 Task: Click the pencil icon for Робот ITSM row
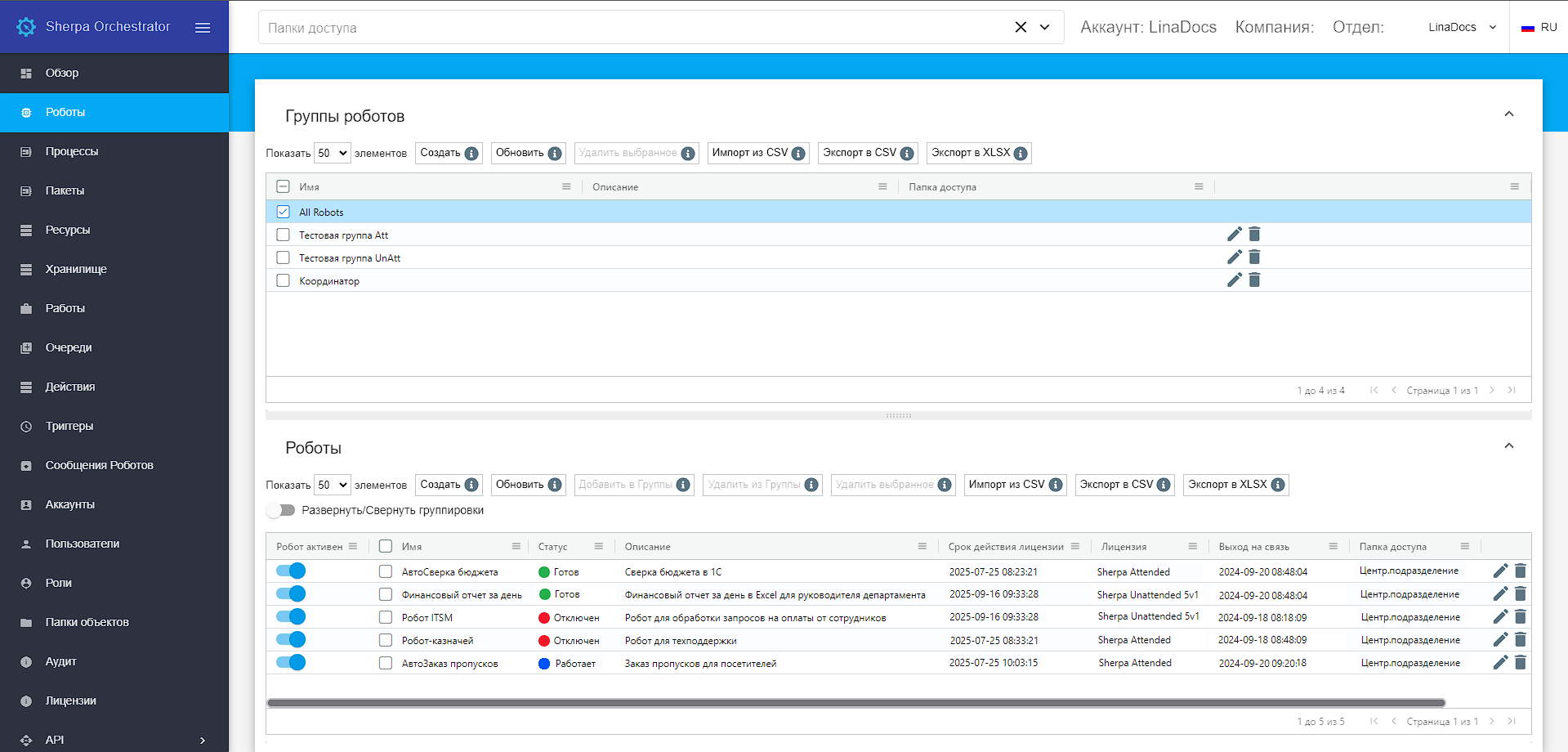[1500, 617]
